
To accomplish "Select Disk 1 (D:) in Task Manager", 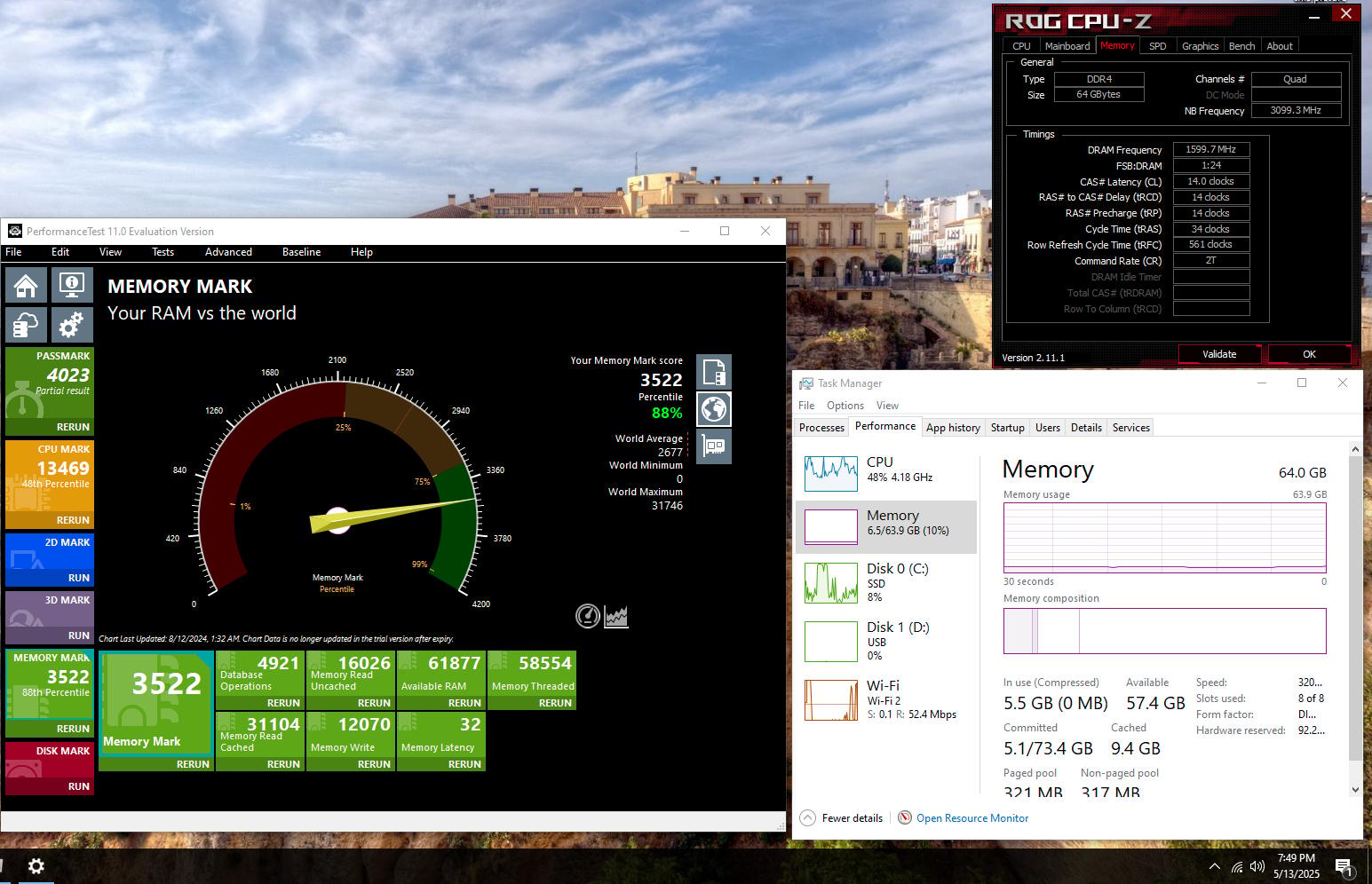I will pyautogui.click(x=886, y=641).
